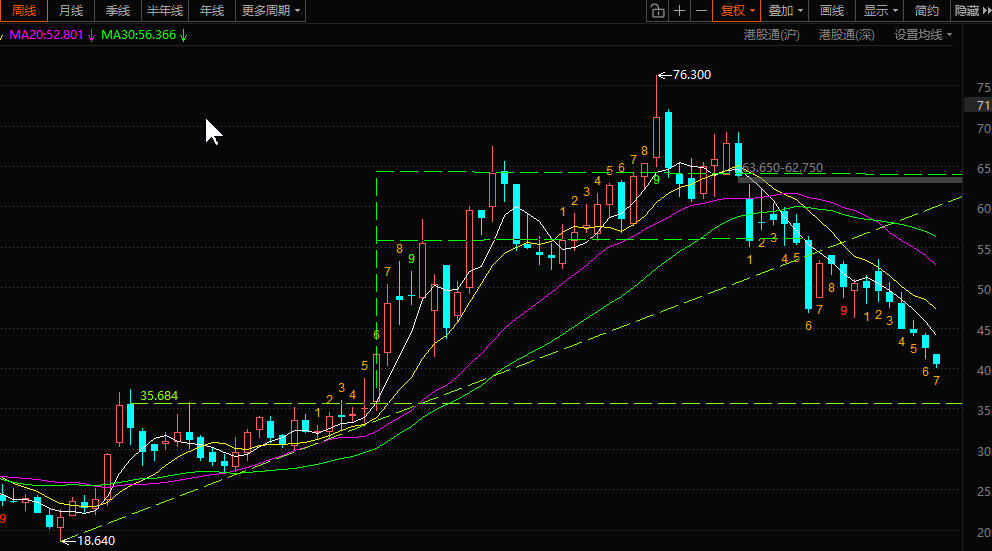
Task: Click the 港股通(沪) link
Action: point(771,35)
